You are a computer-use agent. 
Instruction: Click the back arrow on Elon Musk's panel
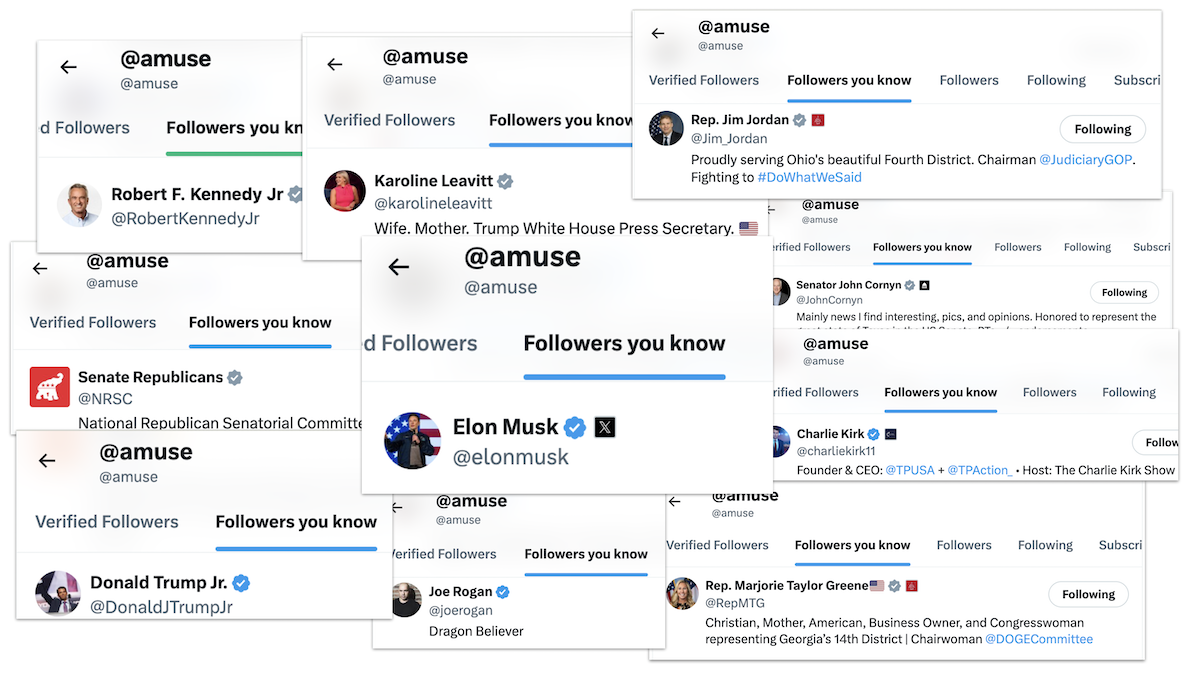click(399, 267)
